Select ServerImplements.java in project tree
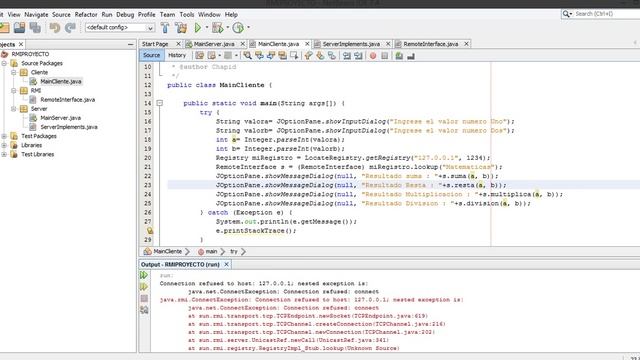 69,127
